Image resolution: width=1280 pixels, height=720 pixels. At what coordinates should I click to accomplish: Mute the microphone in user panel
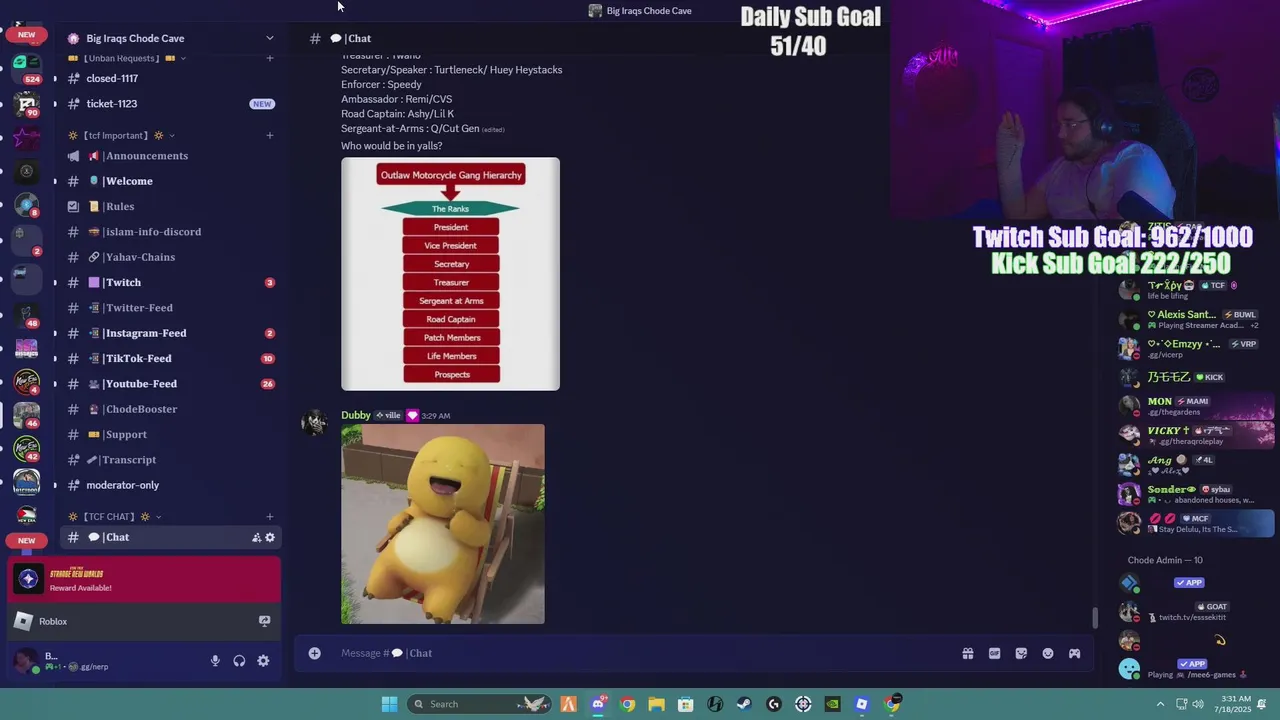(214, 661)
